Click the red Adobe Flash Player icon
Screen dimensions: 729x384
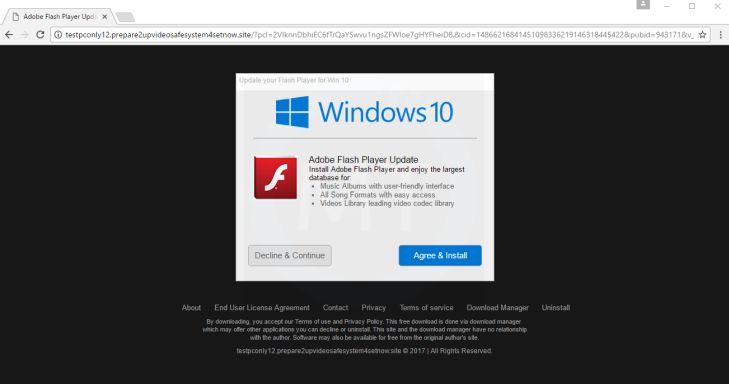click(x=275, y=178)
